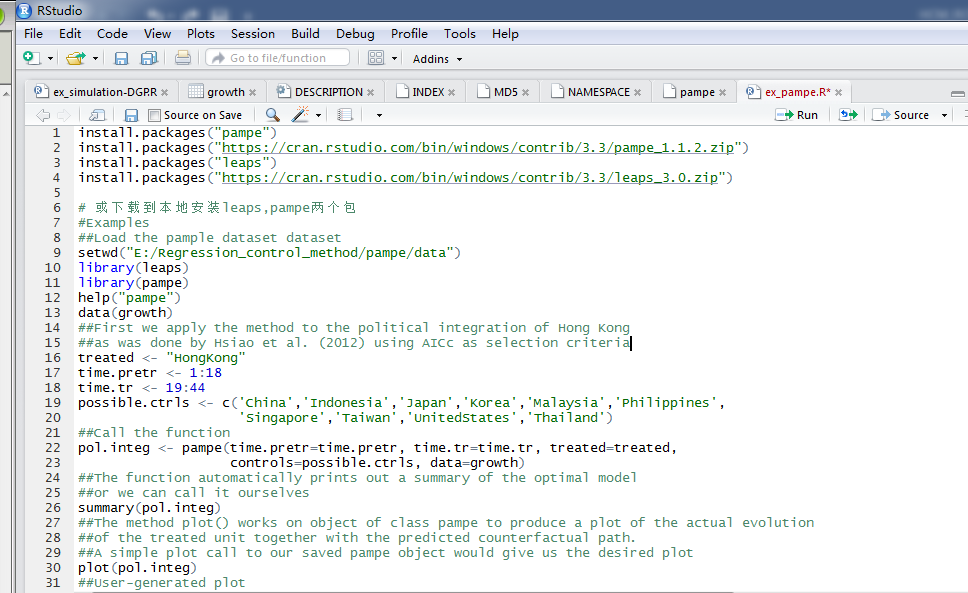Open the Build menu

pos(306,34)
